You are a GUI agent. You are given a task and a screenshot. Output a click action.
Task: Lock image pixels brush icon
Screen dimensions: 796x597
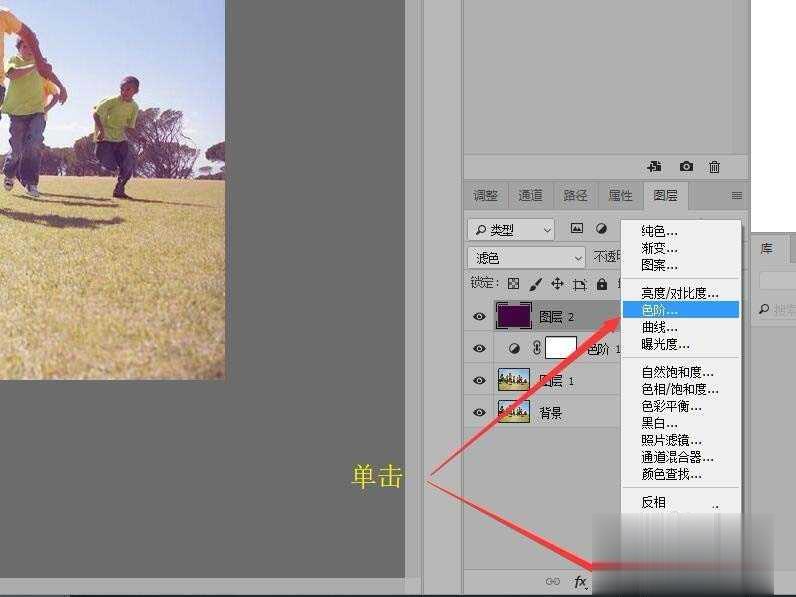535,284
